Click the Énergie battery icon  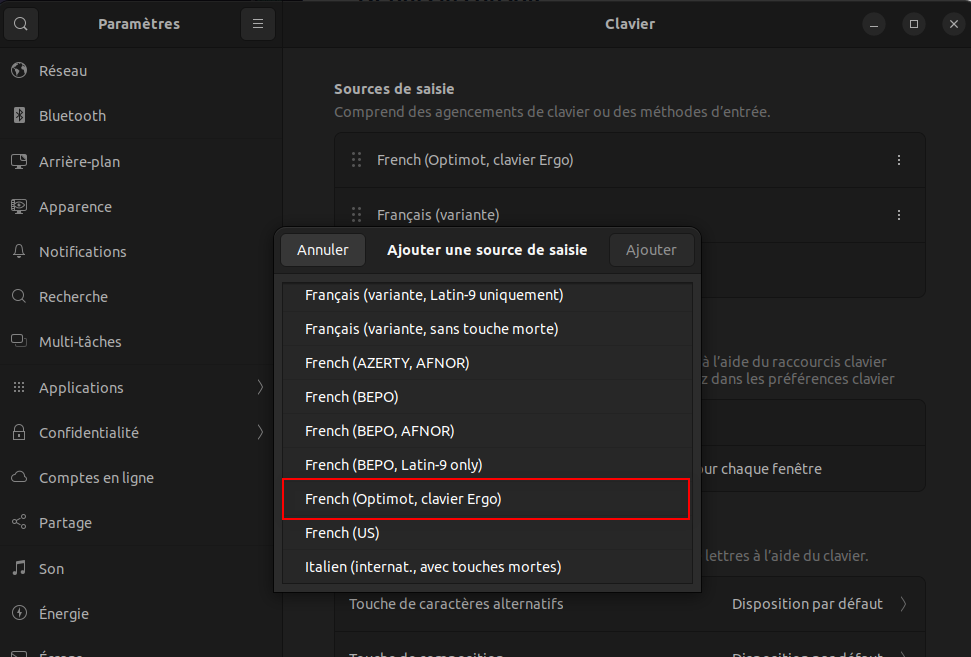coord(19,613)
